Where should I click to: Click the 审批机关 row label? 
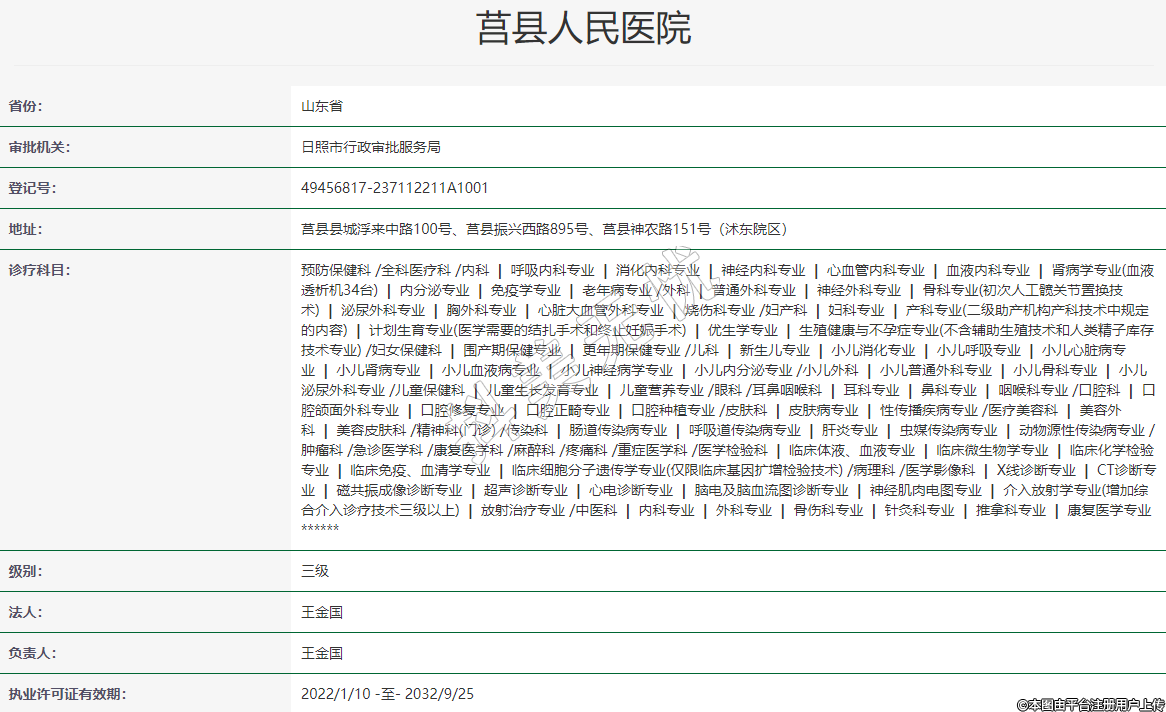(x=39, y=147)
